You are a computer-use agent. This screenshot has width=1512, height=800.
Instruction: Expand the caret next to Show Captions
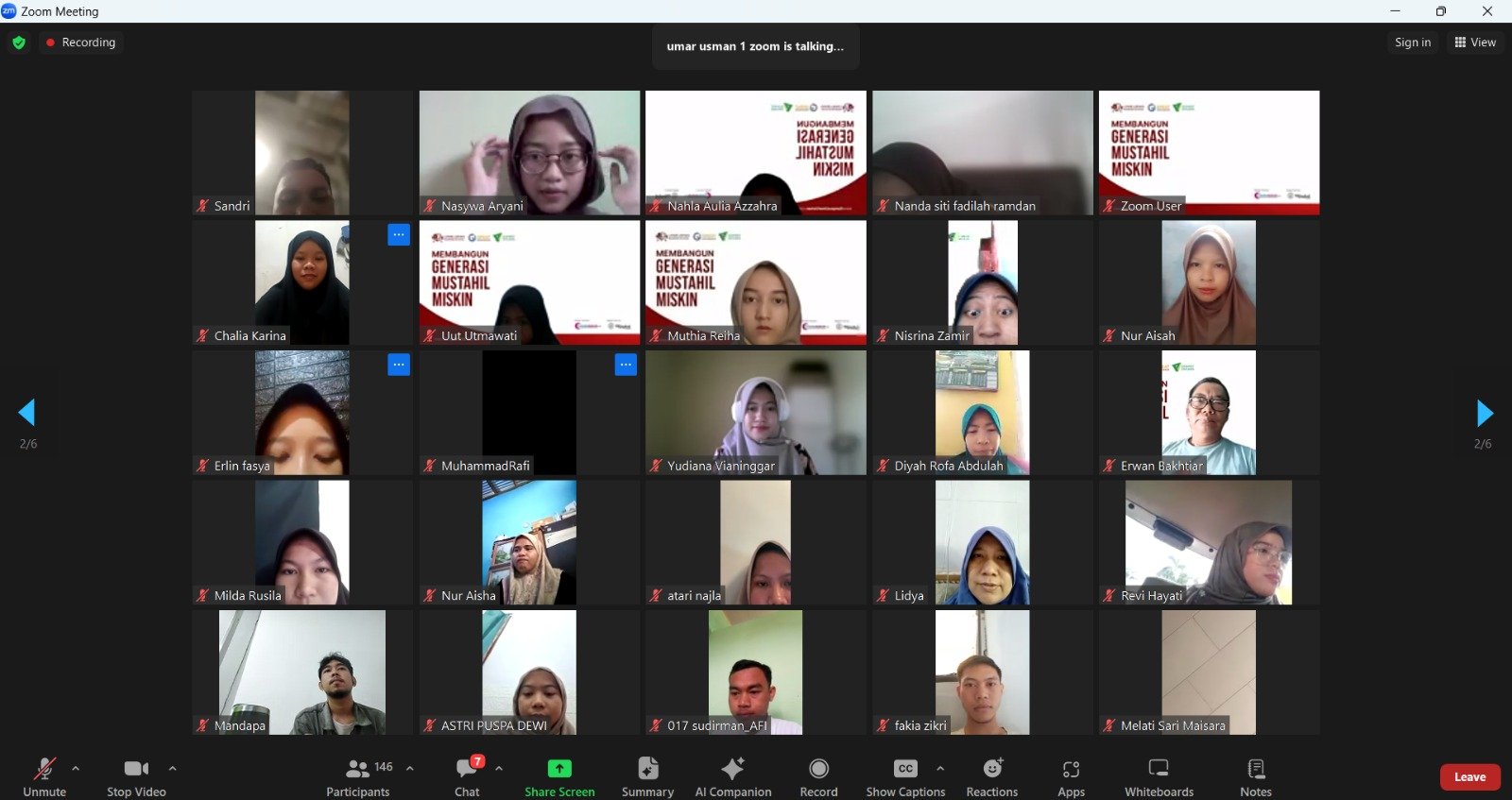tap(940, 768)
